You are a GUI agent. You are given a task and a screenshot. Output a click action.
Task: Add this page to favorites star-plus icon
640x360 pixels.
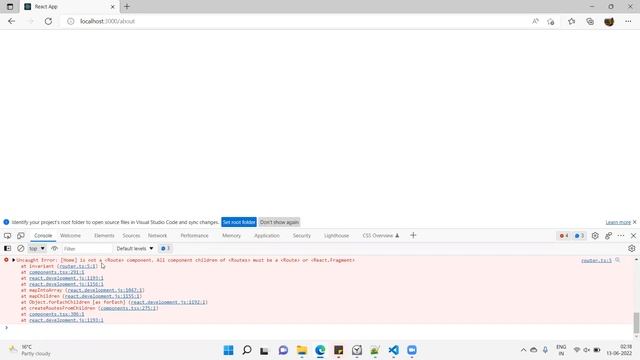551,21
